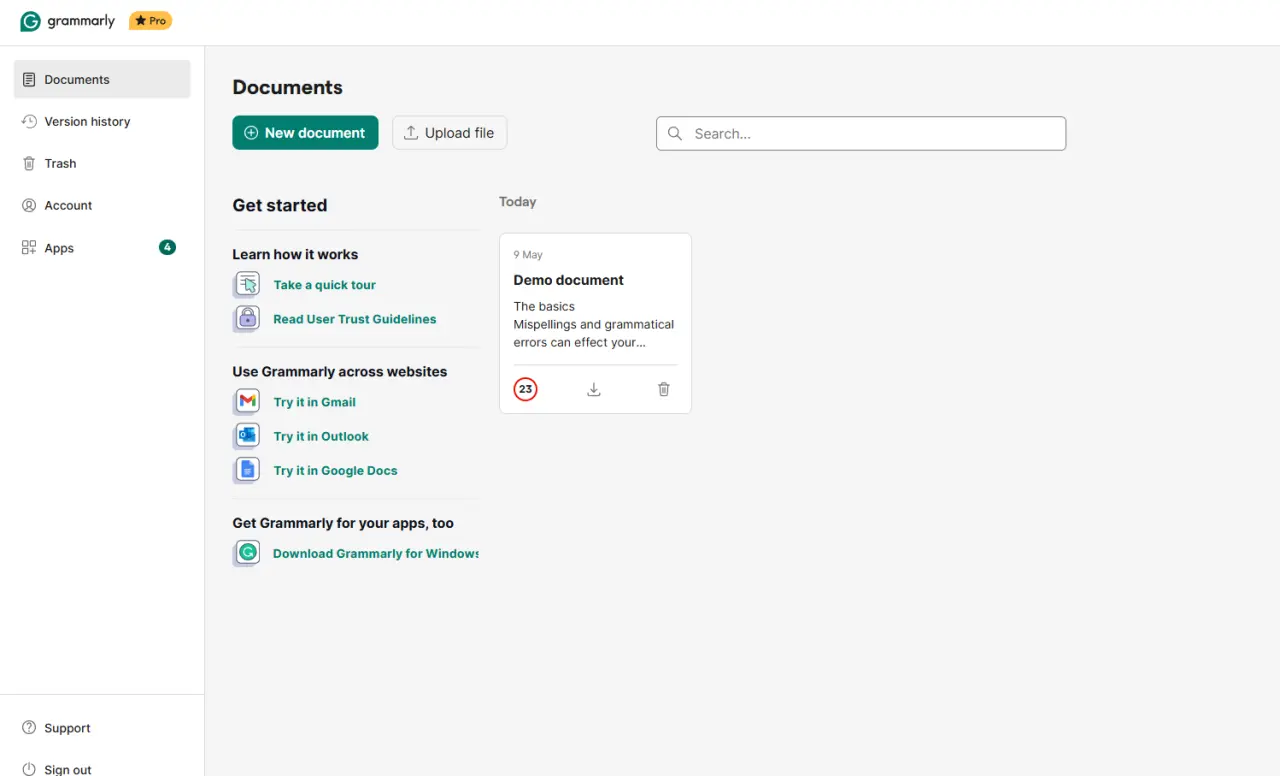Click the Pro badge star icon
Viewport: 1280px width, 776px height.
coord(141,21)
